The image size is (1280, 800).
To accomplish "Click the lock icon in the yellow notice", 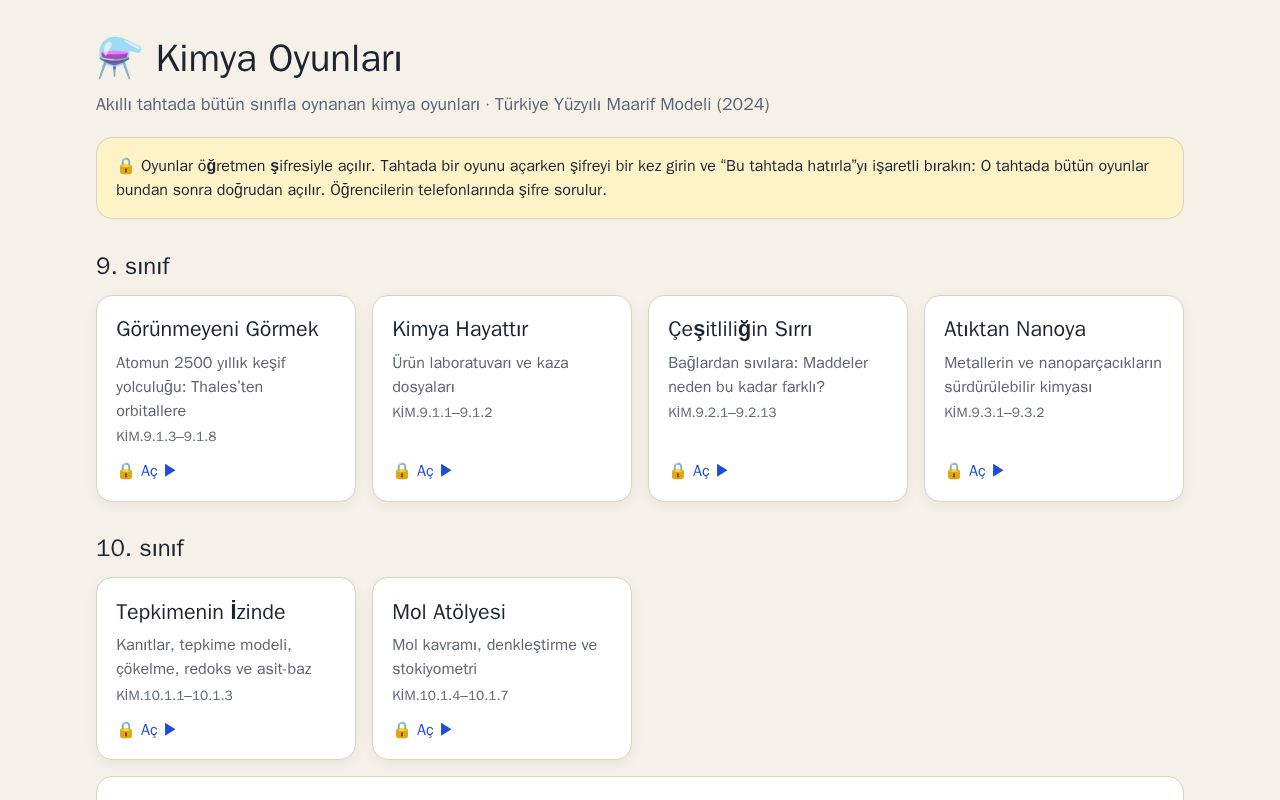I will (126, 166).
